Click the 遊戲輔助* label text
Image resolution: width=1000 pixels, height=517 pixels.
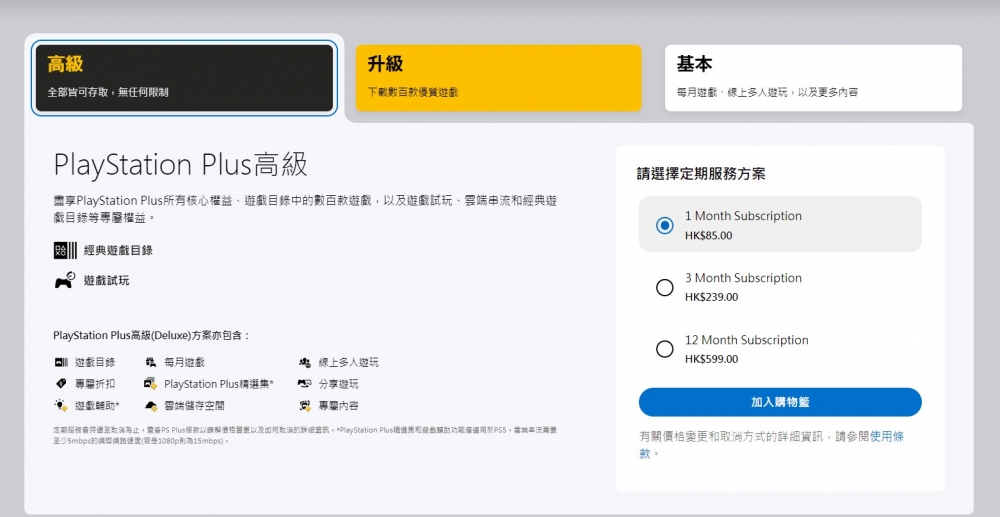click(97, 405)
